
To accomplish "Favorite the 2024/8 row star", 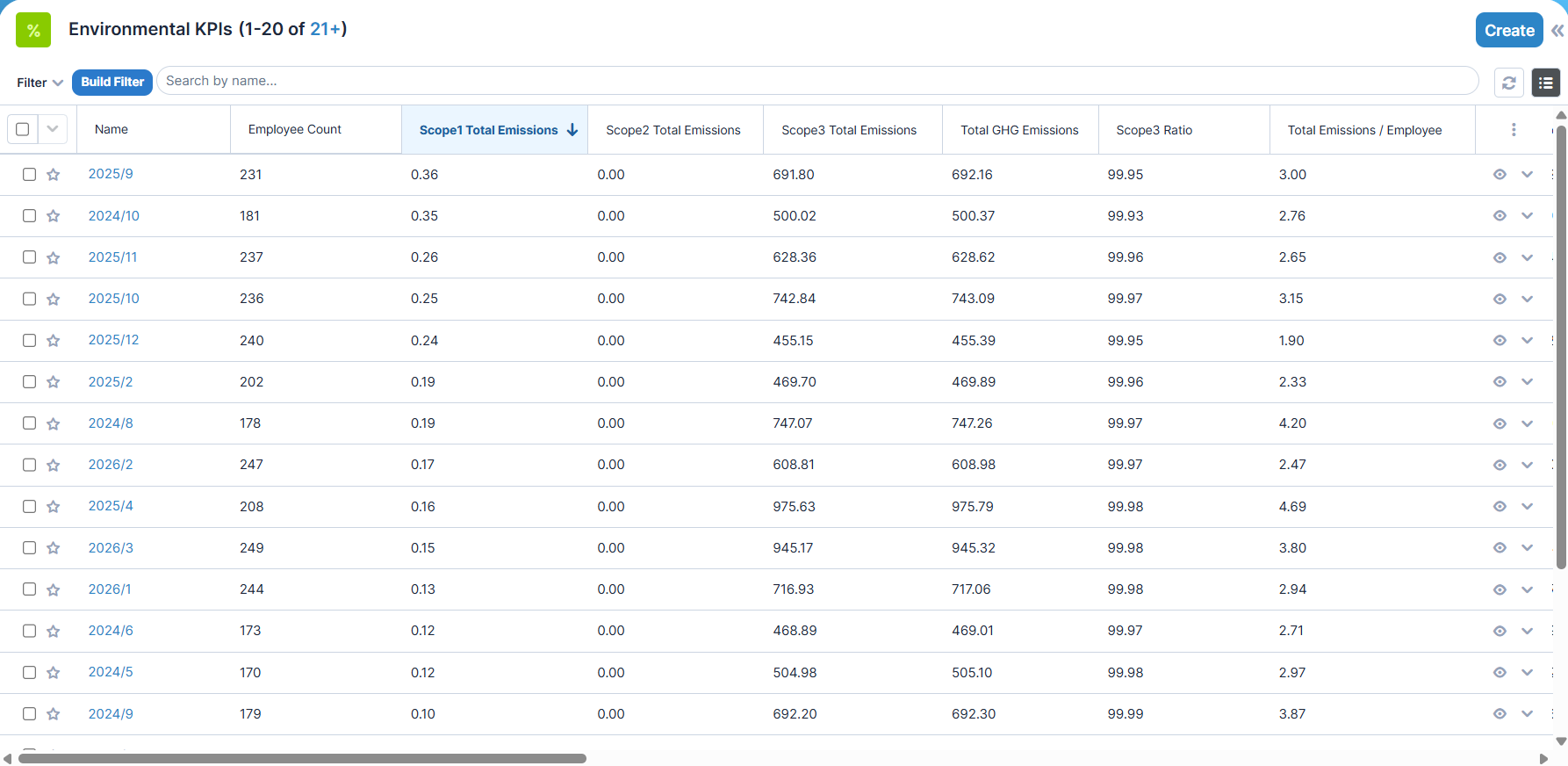I will point(54,423).
